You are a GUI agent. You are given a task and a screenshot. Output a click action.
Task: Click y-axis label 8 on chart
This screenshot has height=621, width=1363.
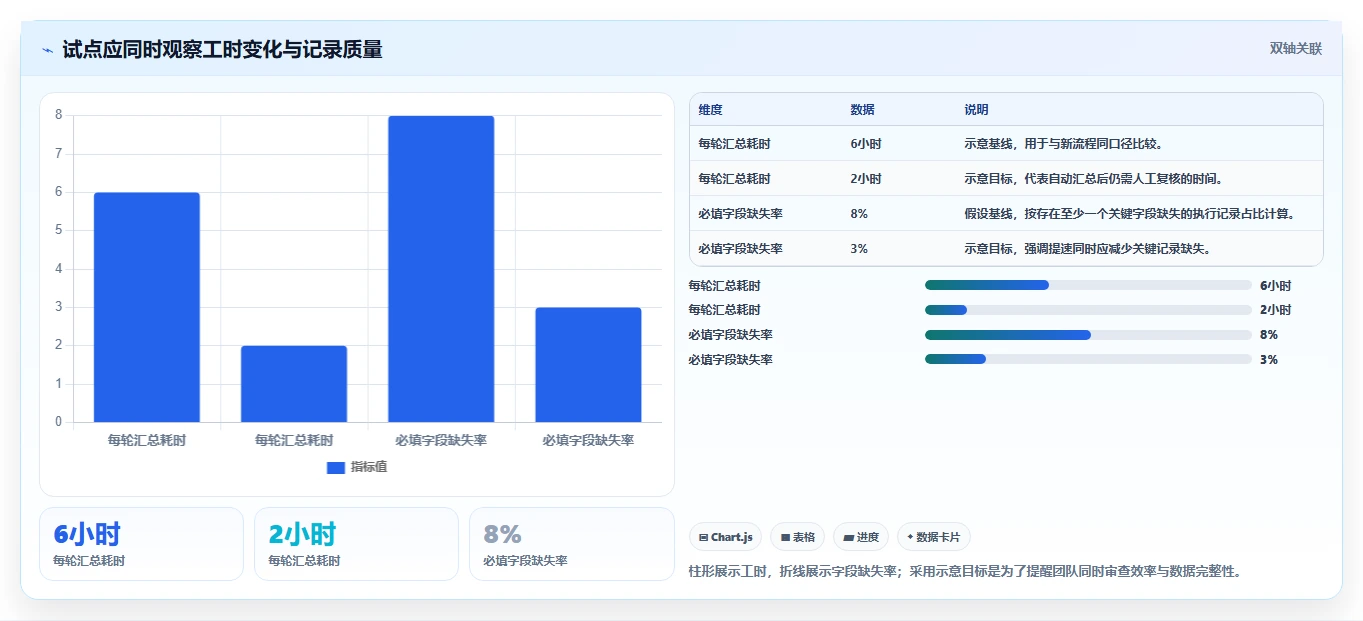59,115
